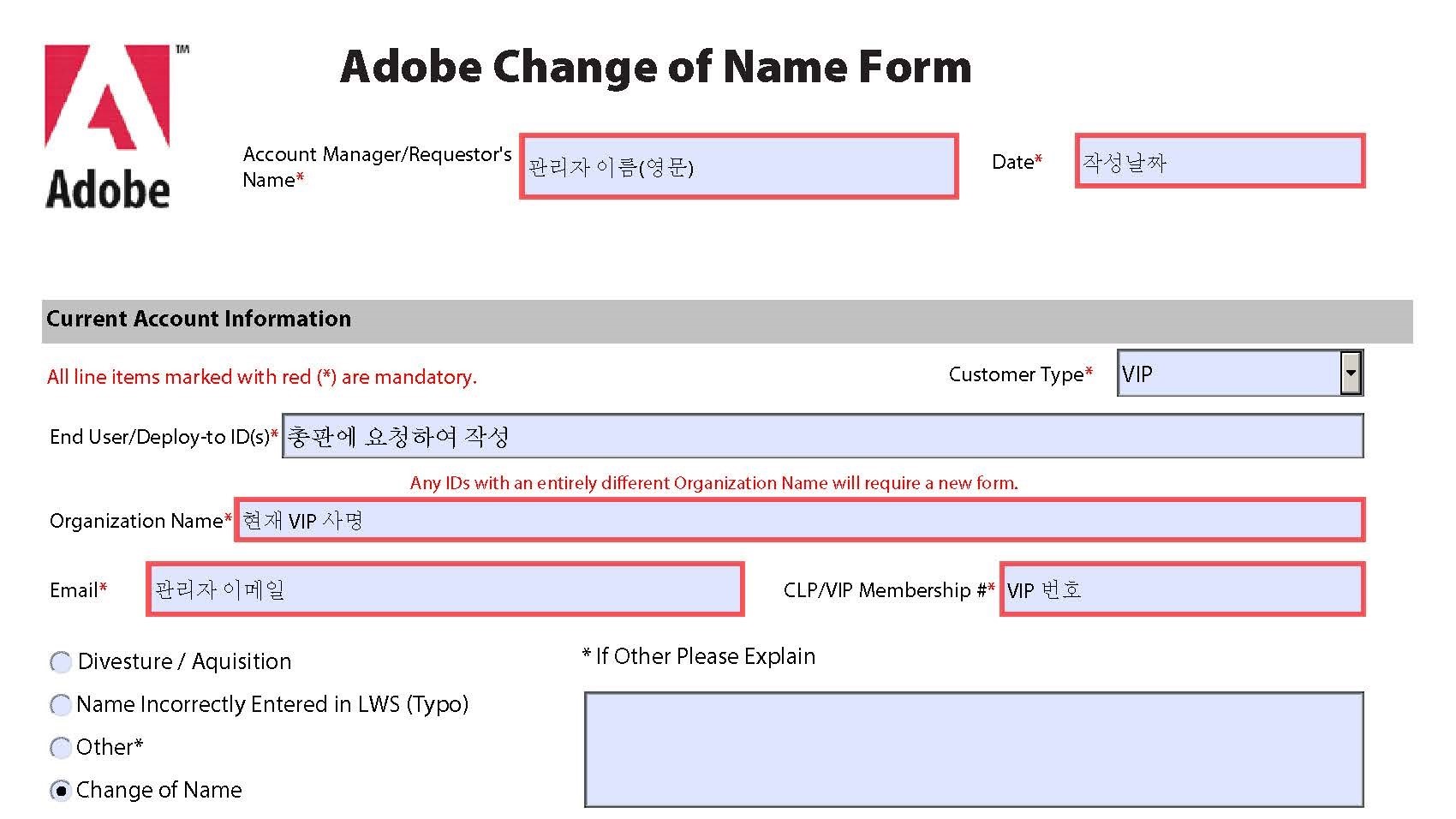This screenshot has width=1456, height=819.
Task: Select Name Incorrectly Entered in LWS (Typo) radio
Action: pos(61,705)
